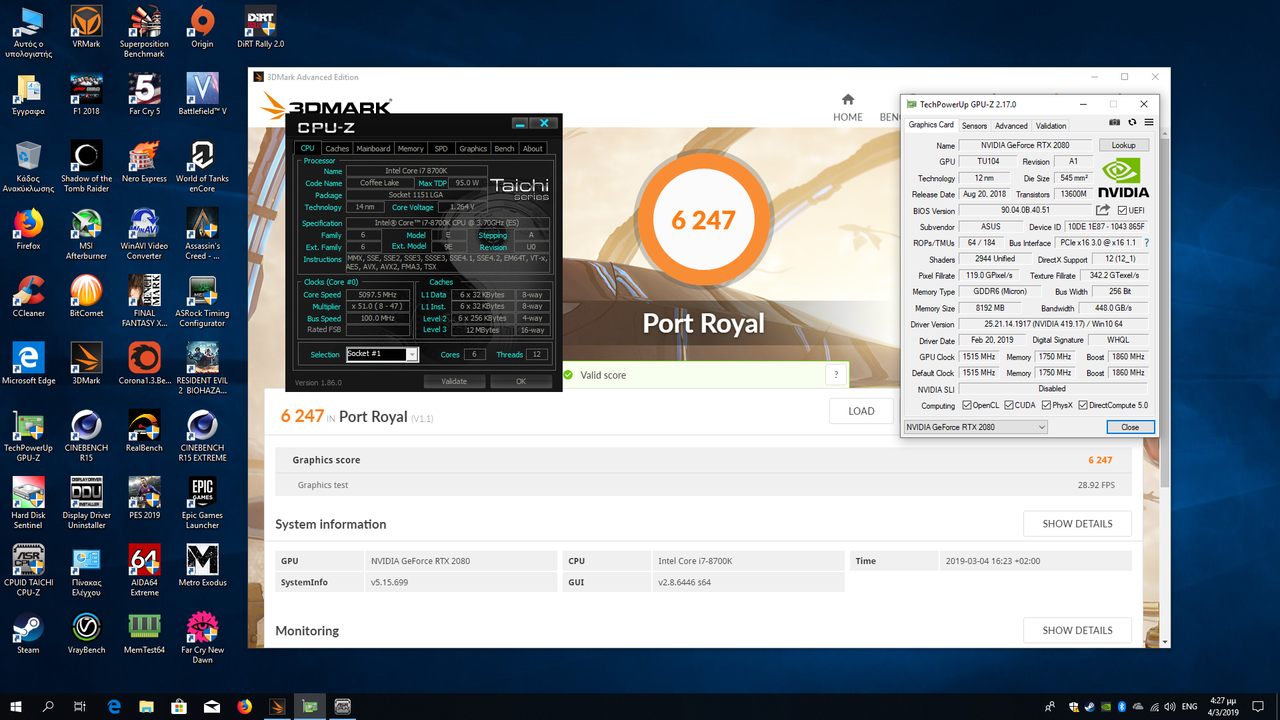The image size is (1280, 720).
Task: Click the Valid score help question button
Action: click(x=836, y=375)
